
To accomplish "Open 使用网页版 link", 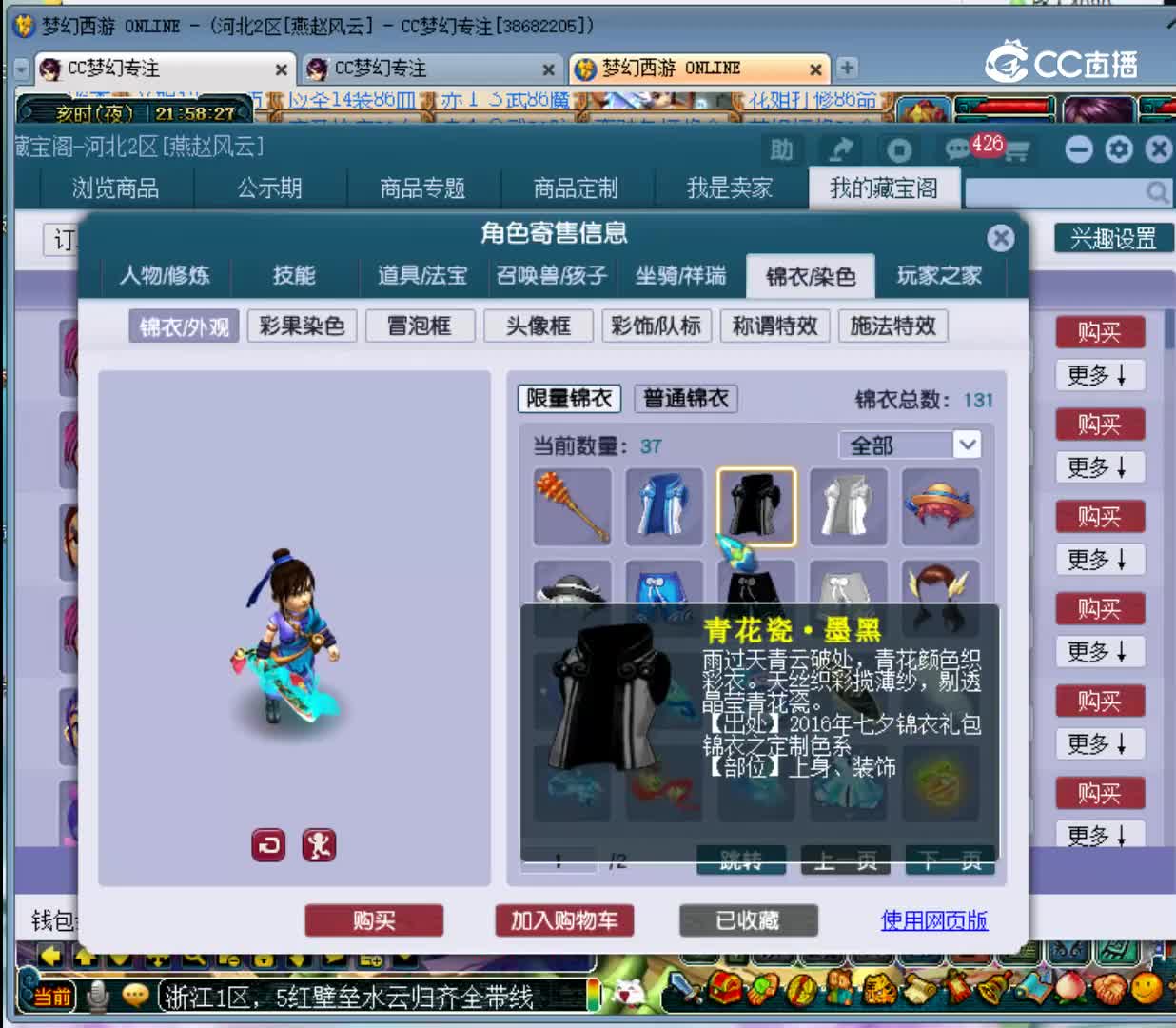I will pyautogui.click(x=934, y=920).
